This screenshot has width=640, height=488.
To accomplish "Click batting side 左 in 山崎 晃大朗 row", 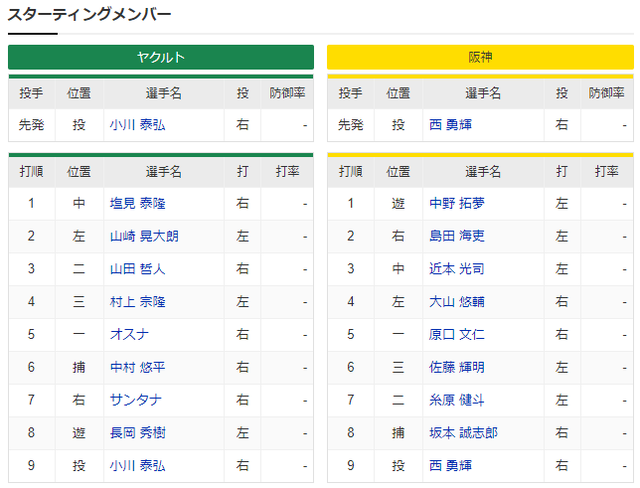I will 242,236.
